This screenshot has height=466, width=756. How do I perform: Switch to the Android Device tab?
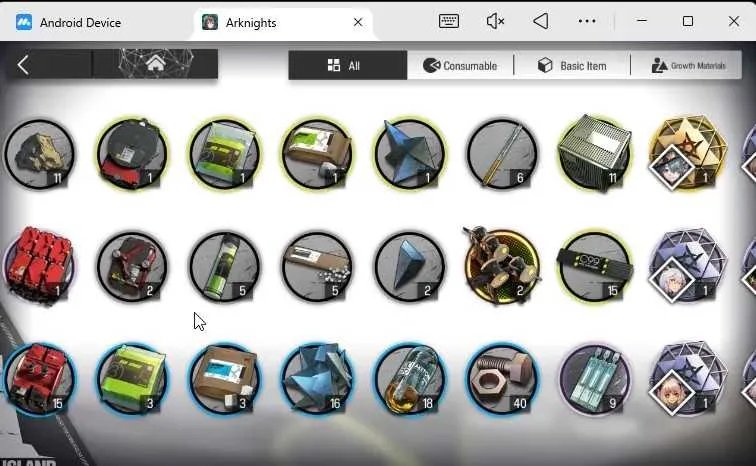68,22
